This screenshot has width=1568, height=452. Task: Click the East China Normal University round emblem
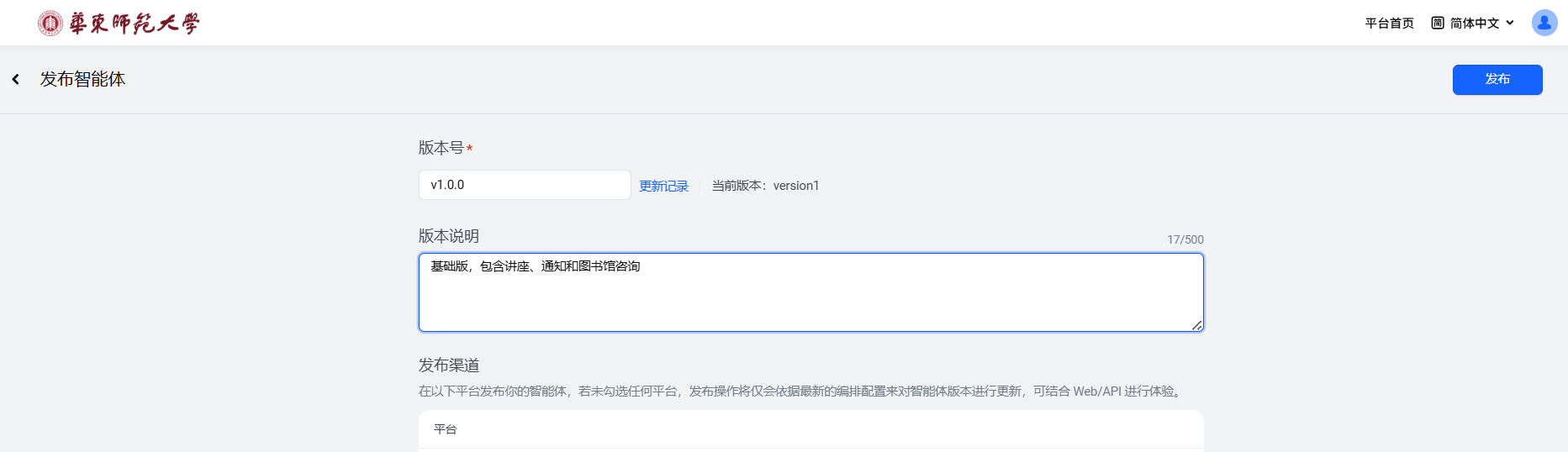coord(50,24)
